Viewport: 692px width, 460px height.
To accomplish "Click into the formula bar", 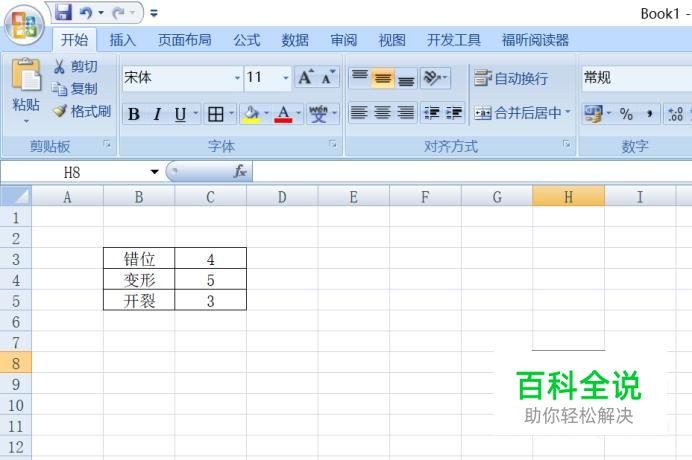I will [x=472, y=171].
